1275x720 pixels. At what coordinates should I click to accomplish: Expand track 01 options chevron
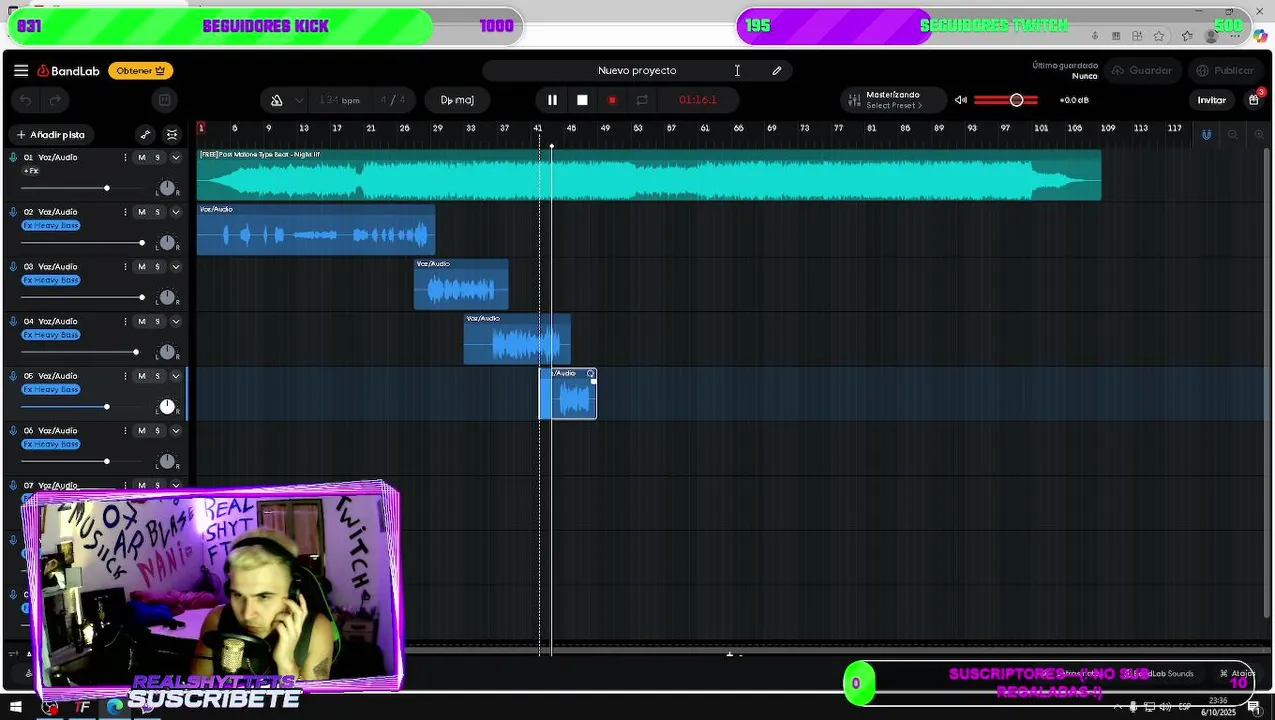(176, 157)
